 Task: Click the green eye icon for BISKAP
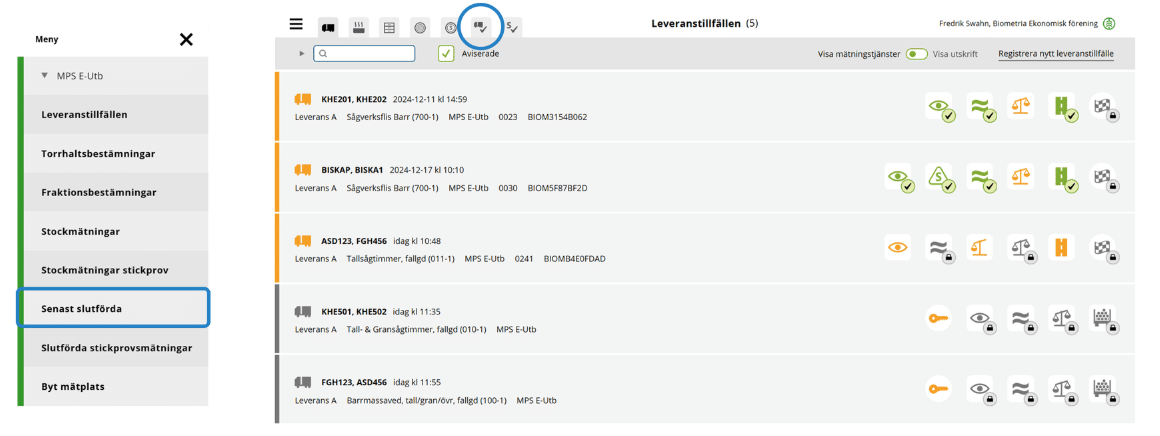(898, 178)
